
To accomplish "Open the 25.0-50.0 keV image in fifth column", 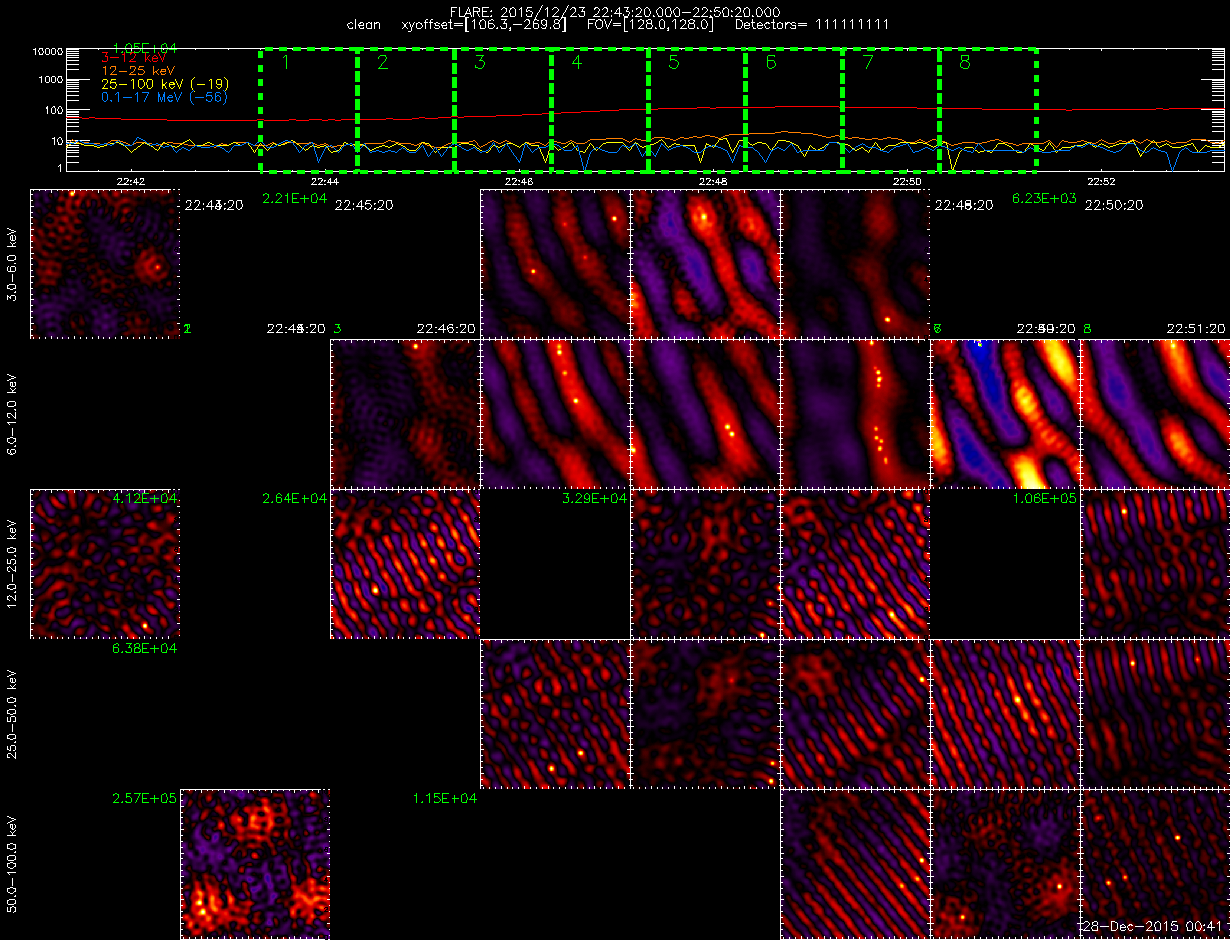I will pos(705,714).
